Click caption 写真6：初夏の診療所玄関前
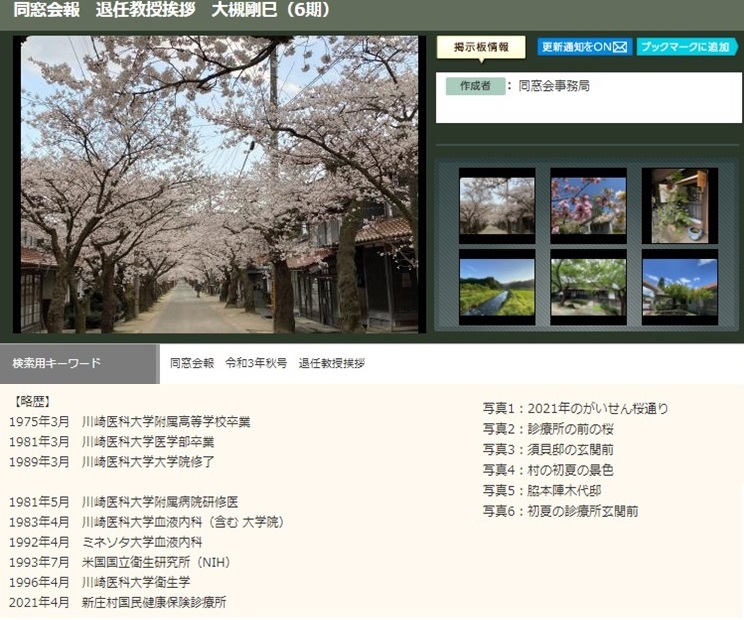This screenshot has width=744, height=620. tap(560, 511)
